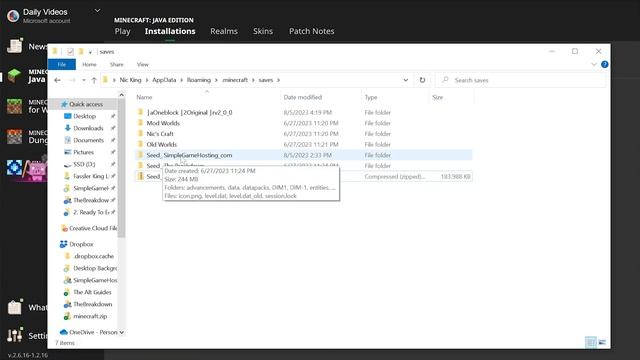
Task: Switch to details view icon in status bar
Action: coord(590,342)
